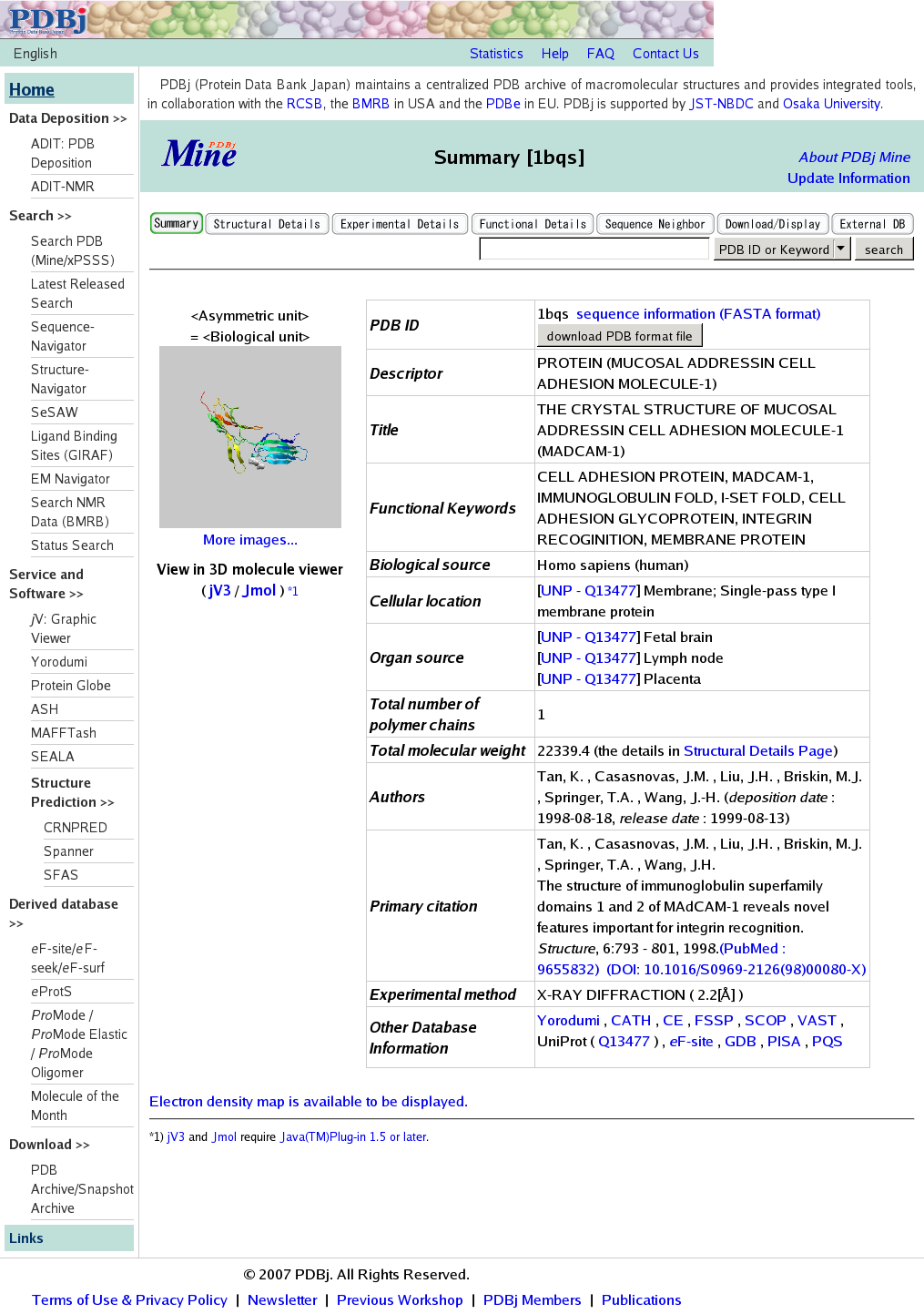
Task: Open the Experimental Details tab
Action: 400,224
